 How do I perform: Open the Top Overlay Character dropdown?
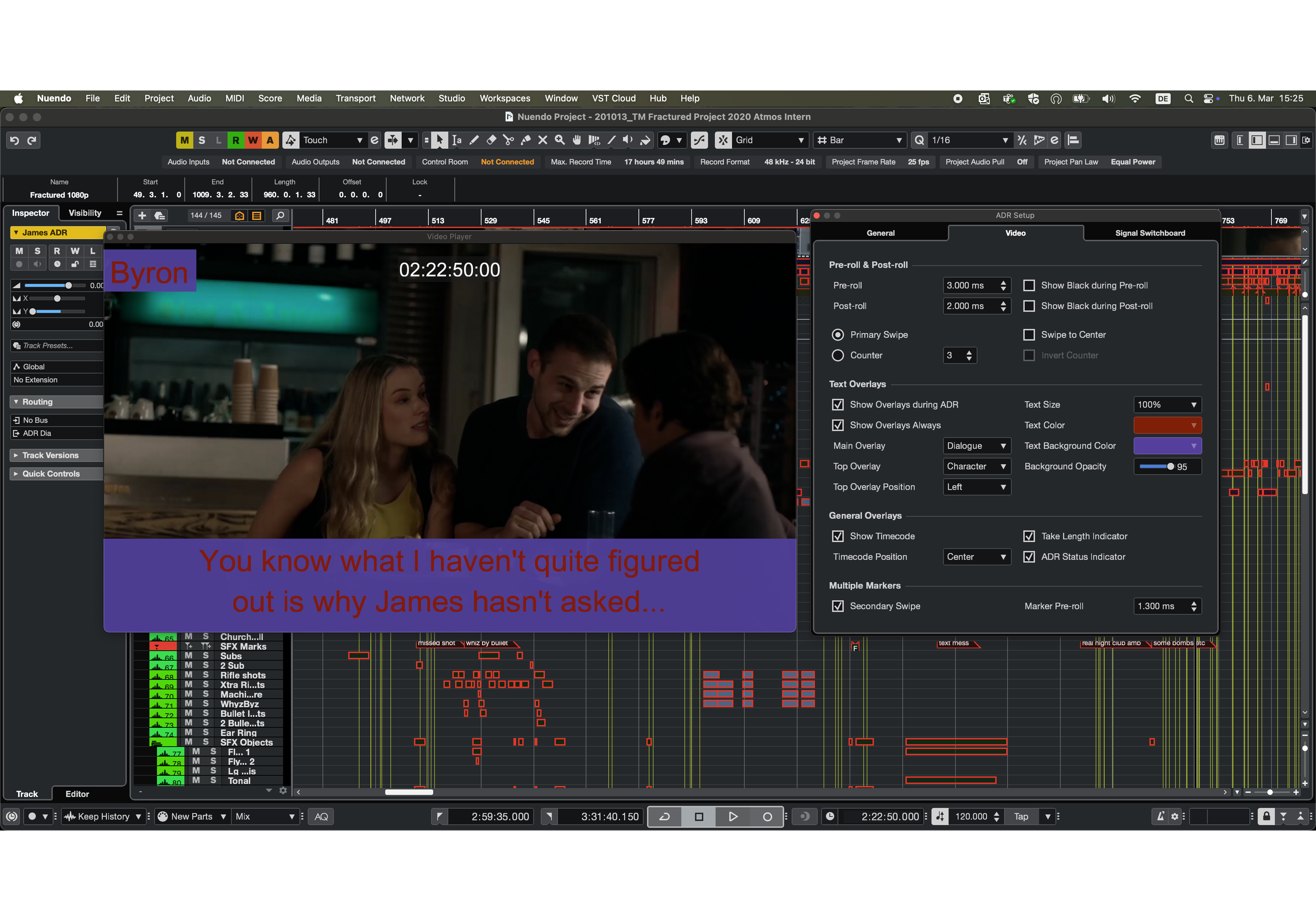pyautogui.click(x=977, y=467)
